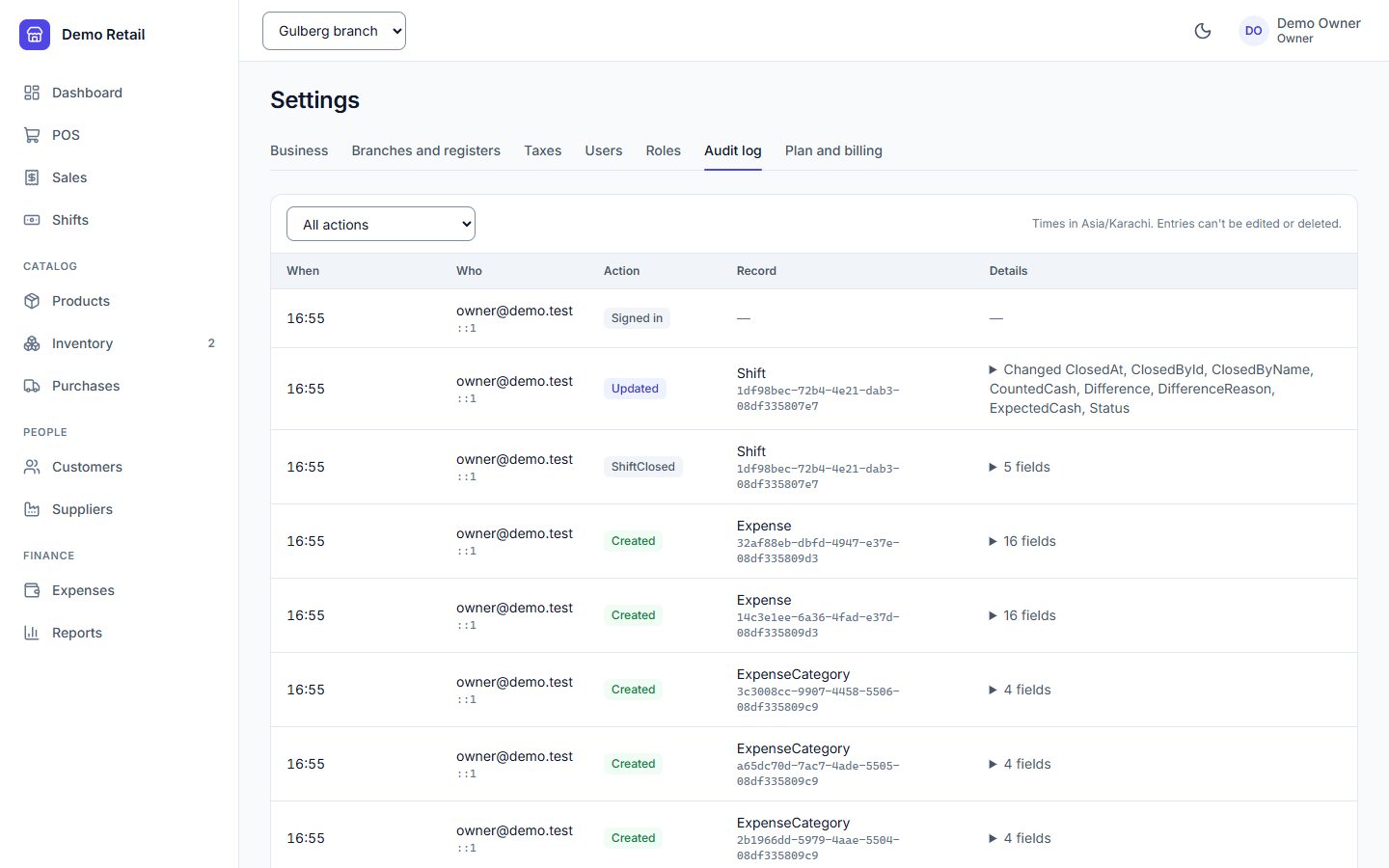Click the Products box icon
Image resolution: width=1389 pixels, height=868 pixels.
point(32,301)
